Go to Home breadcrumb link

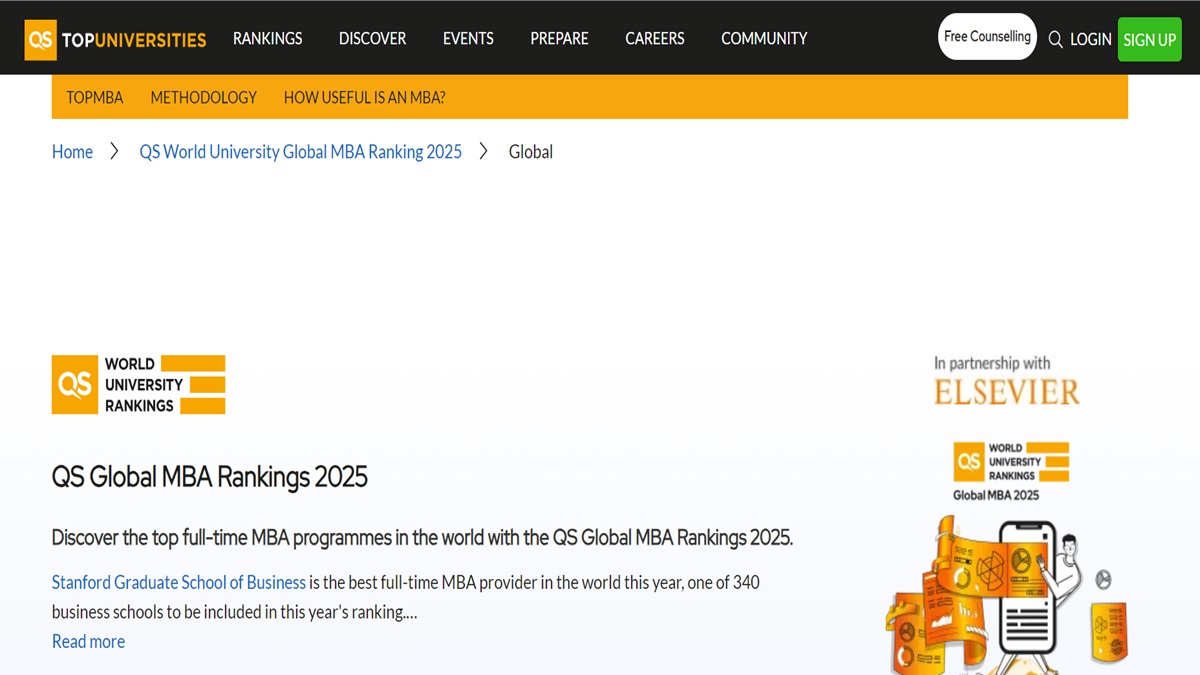point(72,152)
